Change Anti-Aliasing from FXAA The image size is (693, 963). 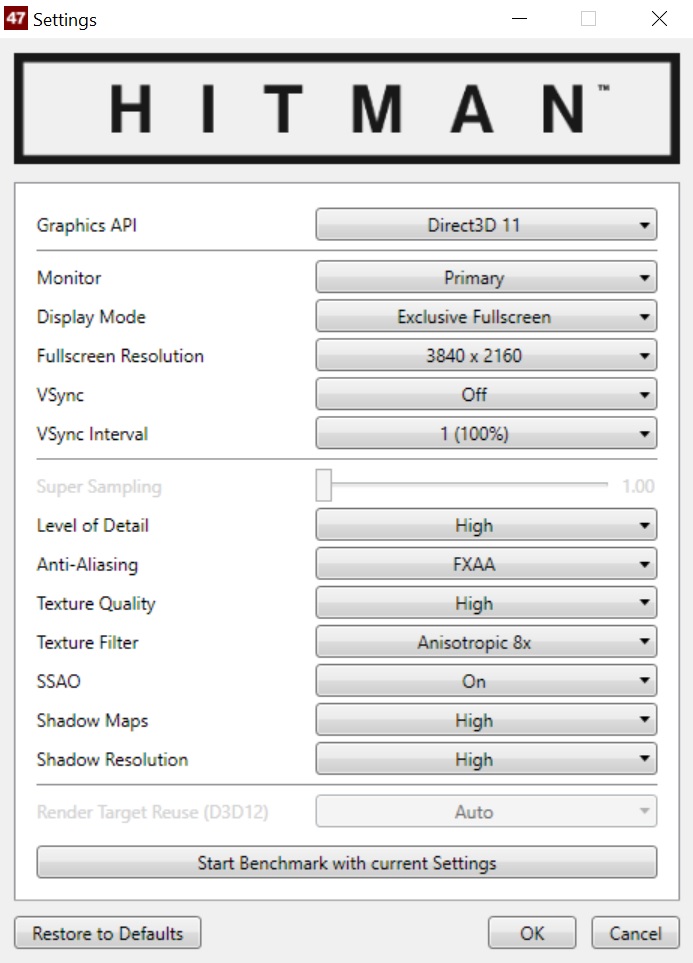[486, 564]
